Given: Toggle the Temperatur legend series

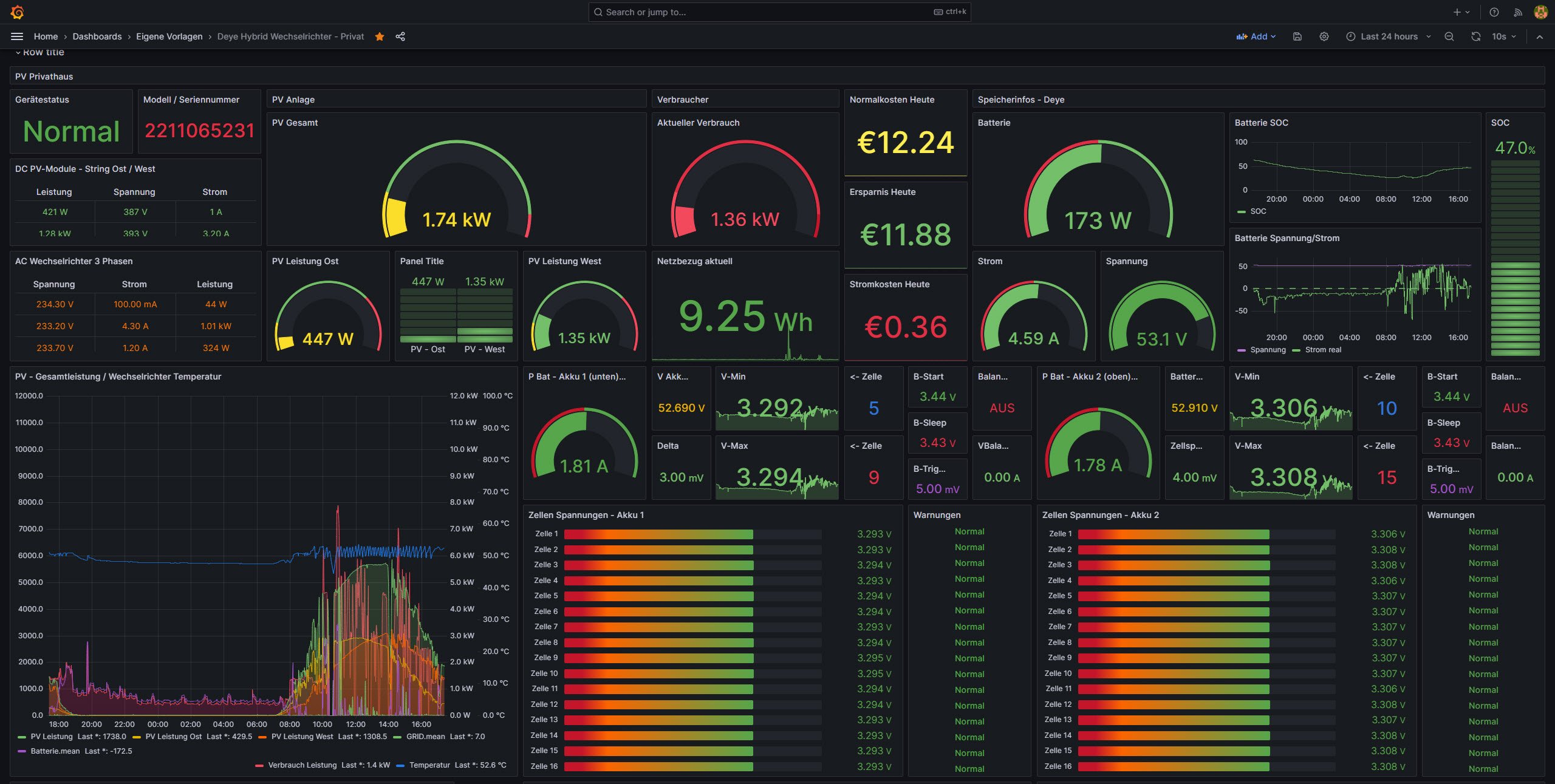Looking at the screenshot, I should click(x=429, y=765).
